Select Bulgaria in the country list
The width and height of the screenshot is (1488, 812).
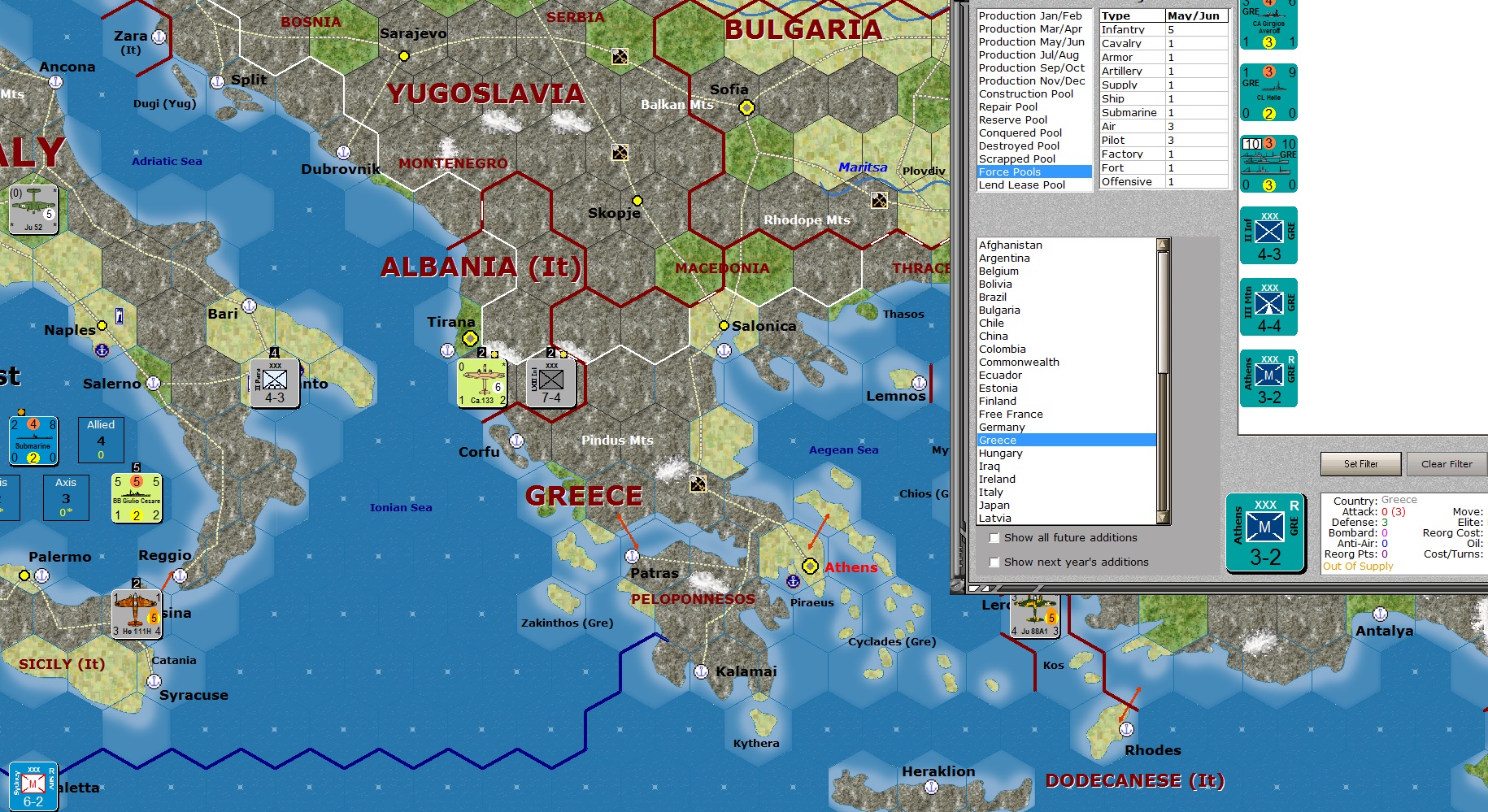[x=1066, y=310]
